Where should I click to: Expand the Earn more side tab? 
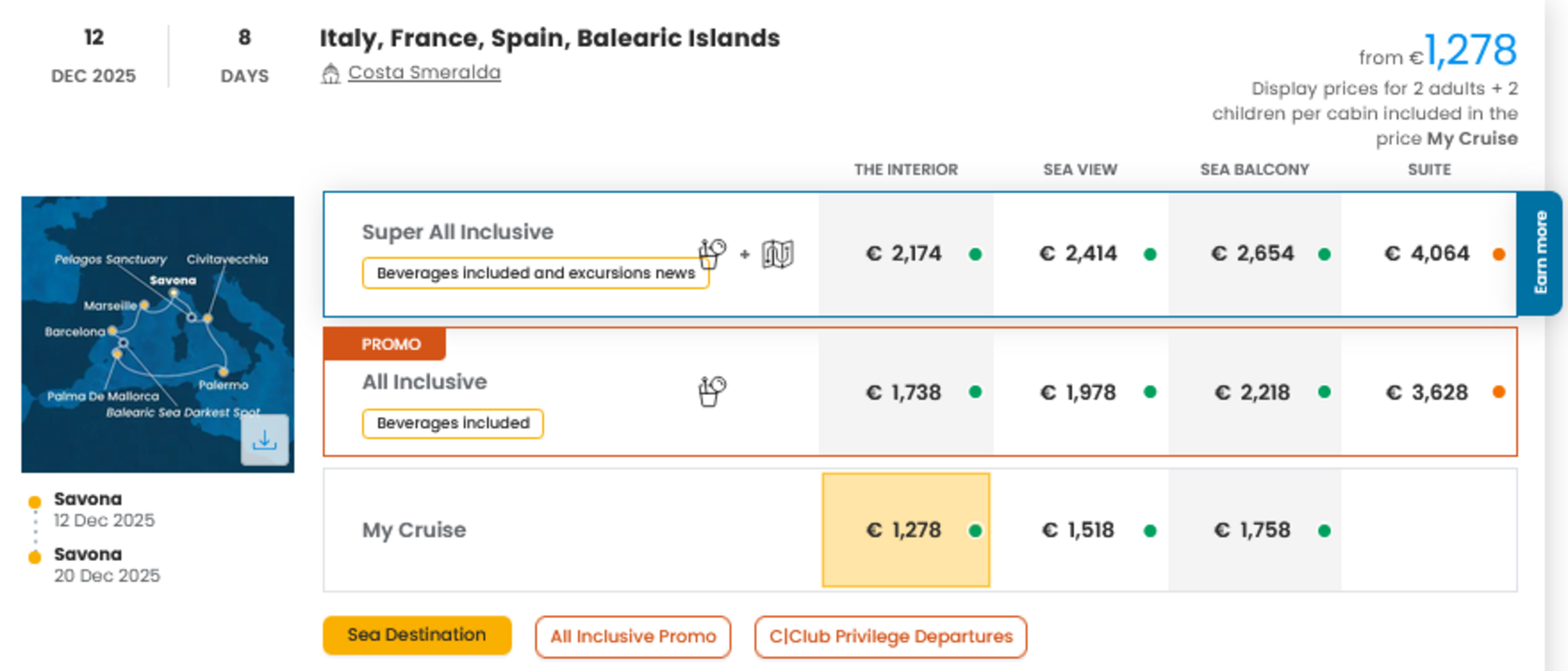coord(1539,253)
